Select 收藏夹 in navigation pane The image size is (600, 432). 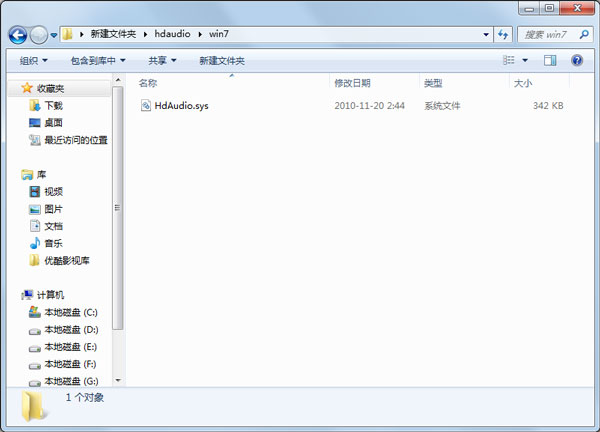pyautogui.click(x=50, y=89)
